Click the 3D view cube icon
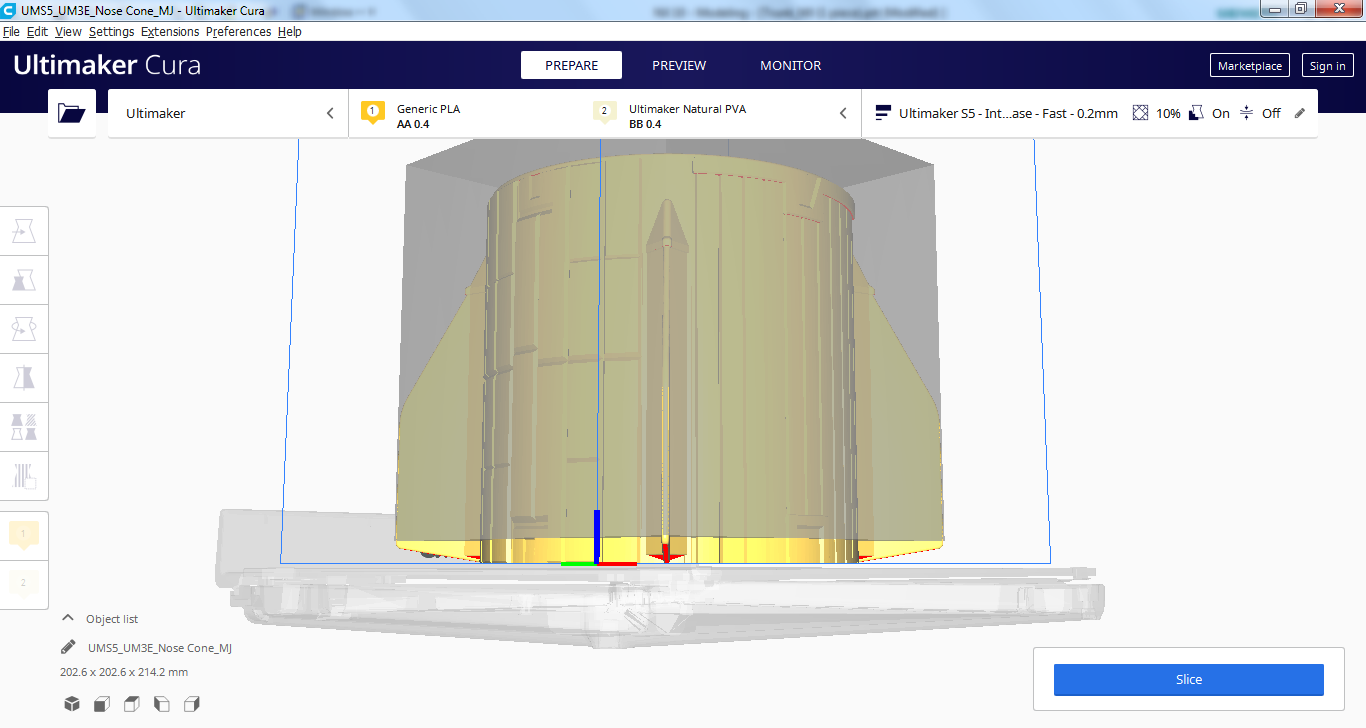The height and width of the screenshot is (728, 1366). click(72, 704)
